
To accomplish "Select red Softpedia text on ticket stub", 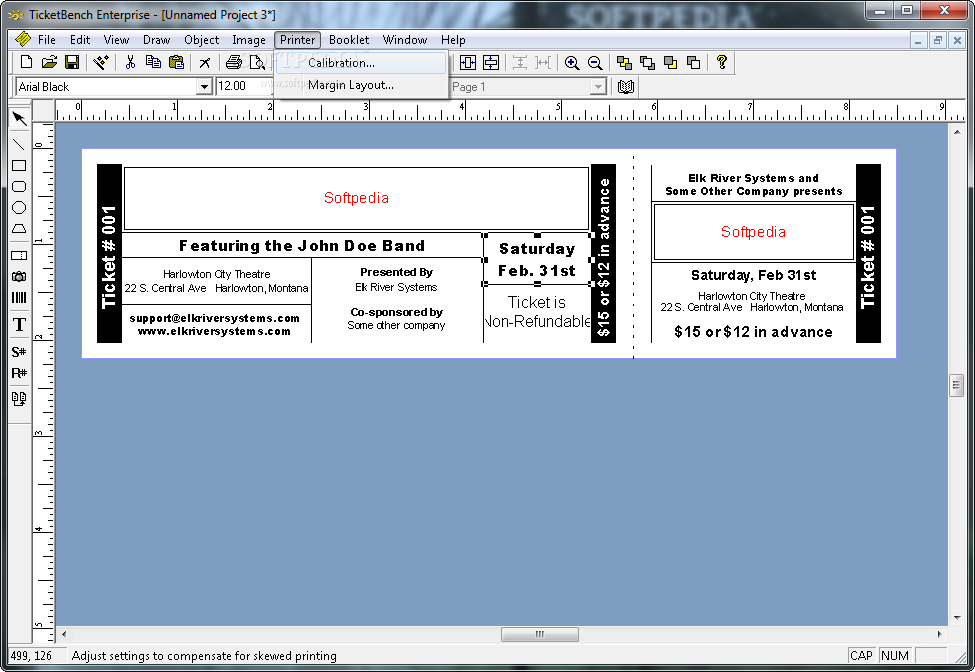I will point(754,232).
